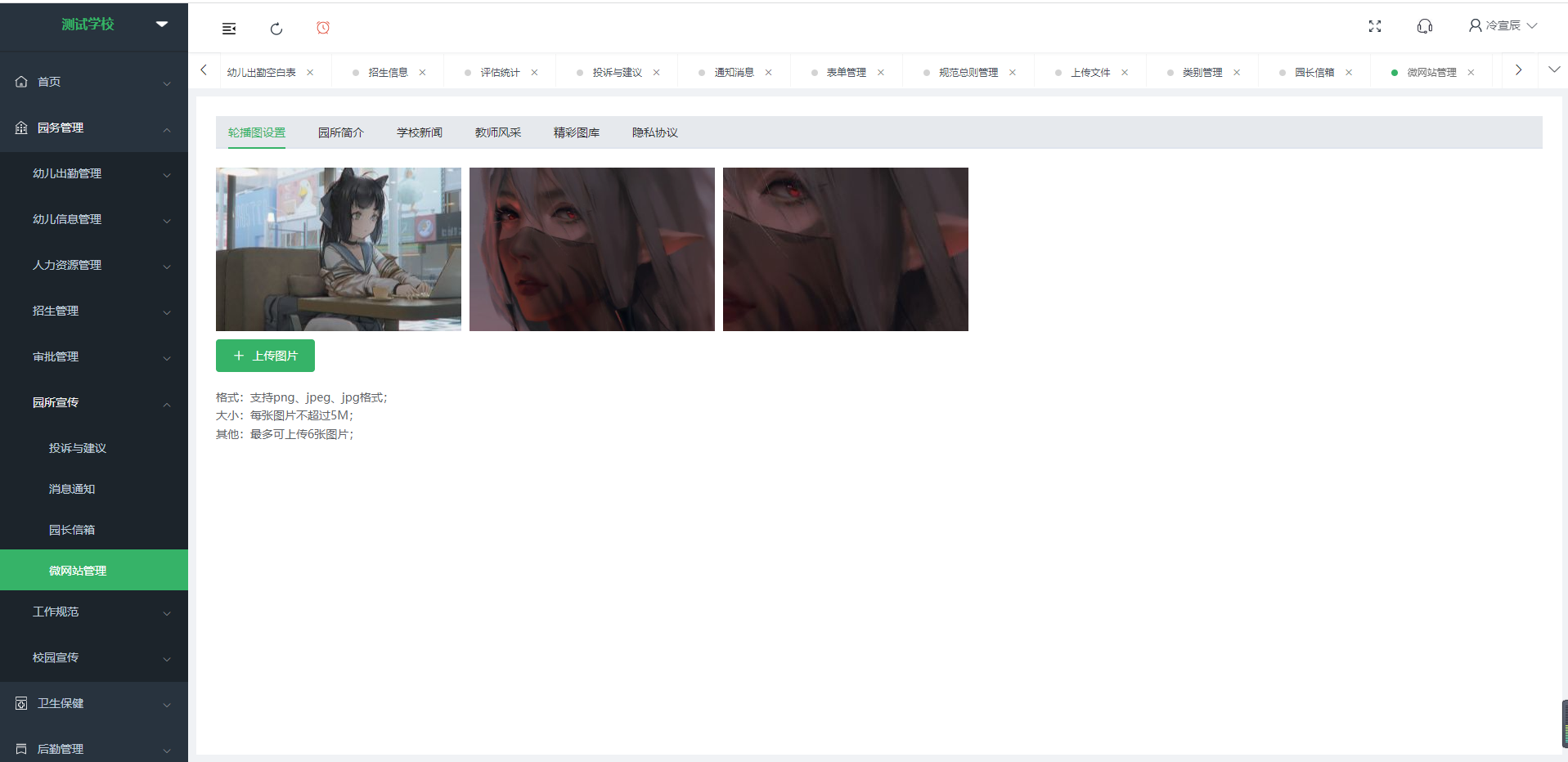Click the third close-up carousel image
The height and width of the screenshot is (762, 1568).
pos(846,249)
